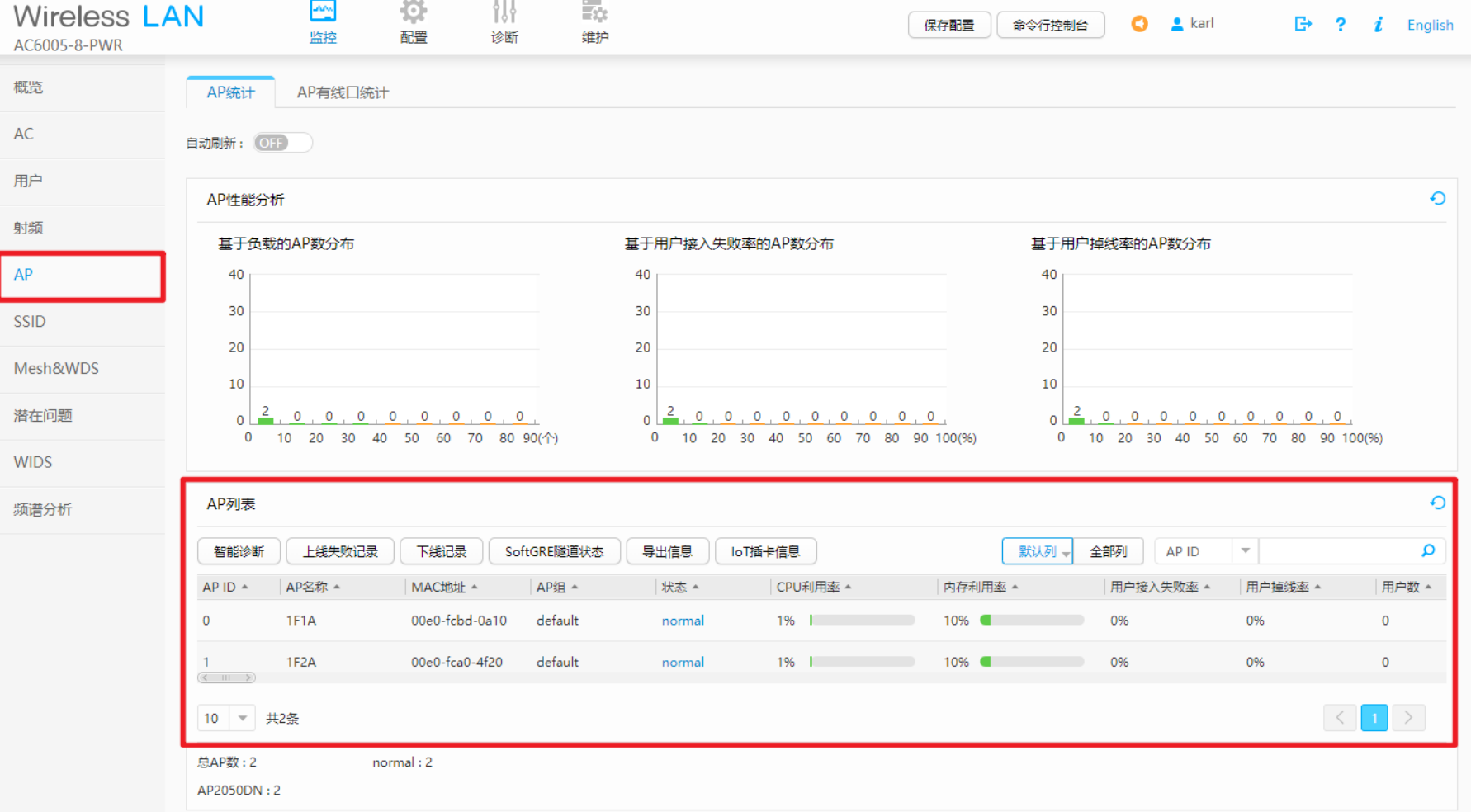Image resolution: width=1471 pixels, height=812 pixels.
Task: Select WIDS in the sidebar
Action: coord(83,463)
